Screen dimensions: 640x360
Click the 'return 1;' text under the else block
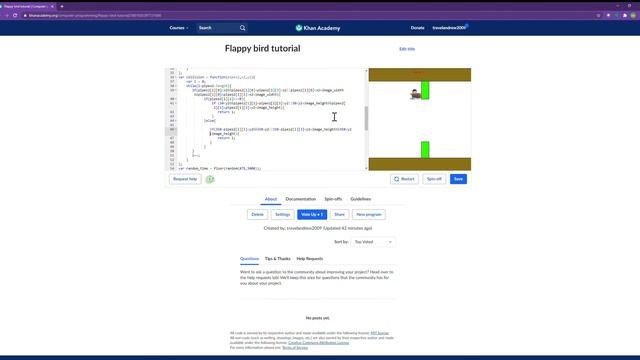226,138
